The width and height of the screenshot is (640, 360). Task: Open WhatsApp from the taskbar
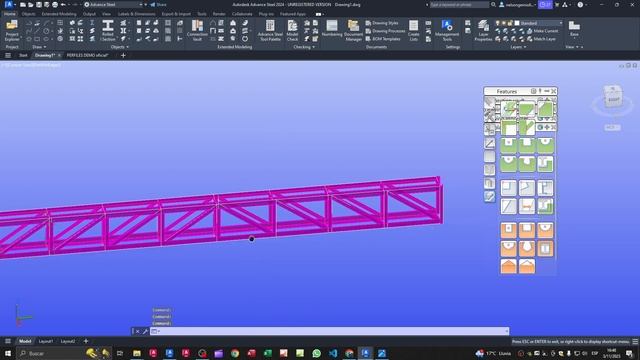(316, 353)
